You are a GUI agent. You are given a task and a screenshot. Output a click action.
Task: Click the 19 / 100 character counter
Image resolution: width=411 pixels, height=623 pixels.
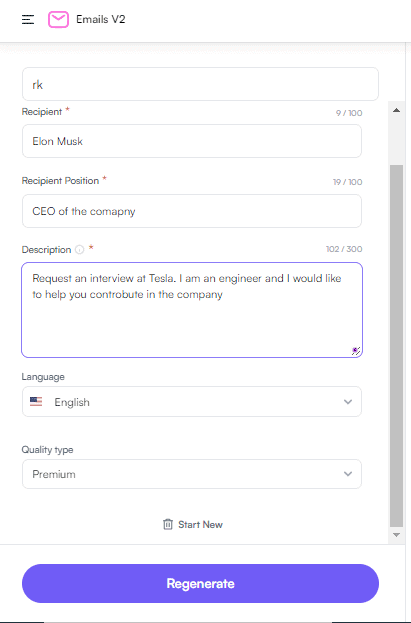(x=347, y=182)
